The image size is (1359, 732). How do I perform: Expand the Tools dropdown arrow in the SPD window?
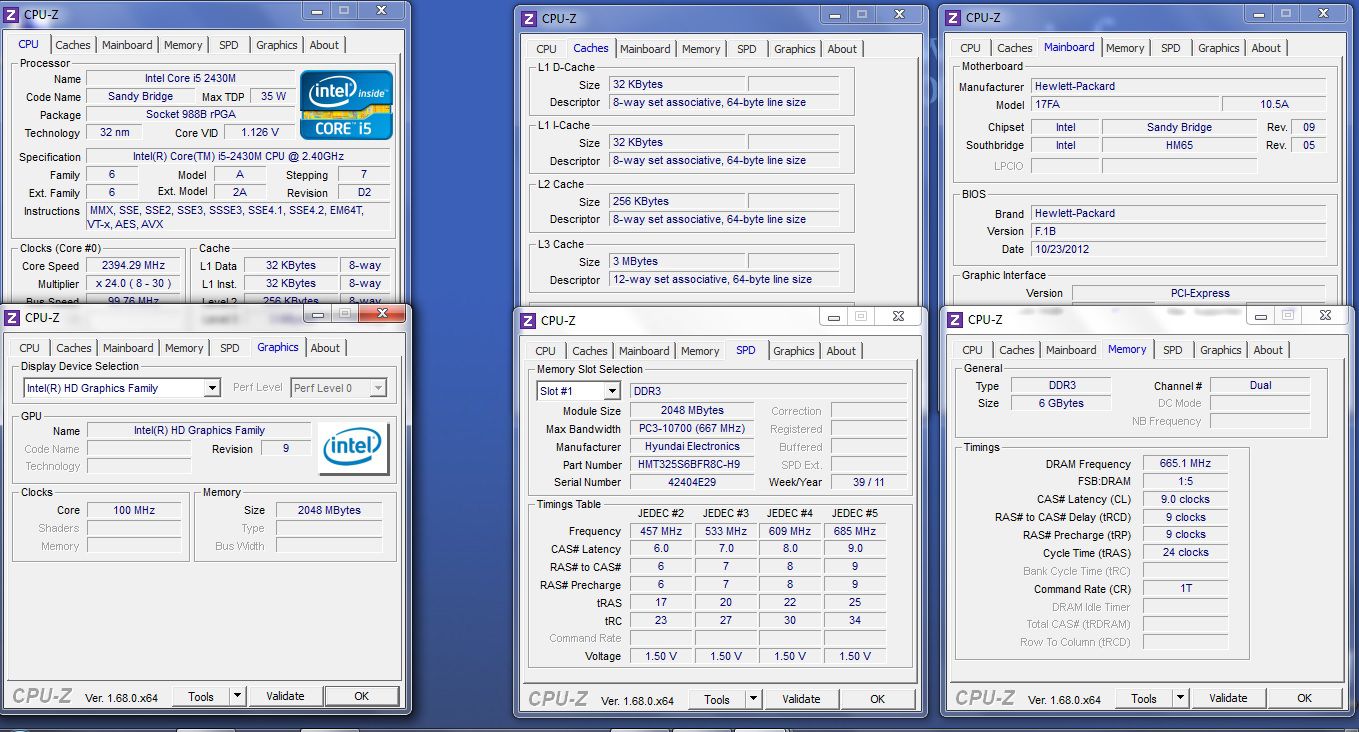pyautogui.click(x=753, y=699)
